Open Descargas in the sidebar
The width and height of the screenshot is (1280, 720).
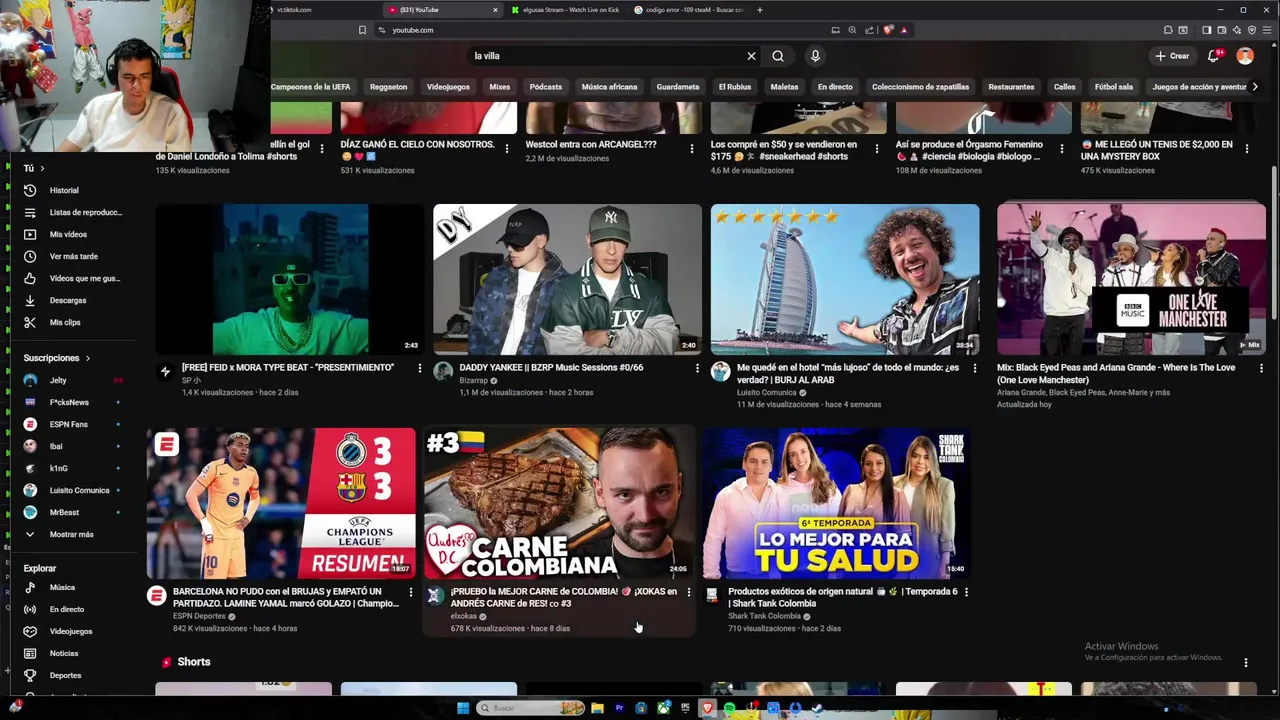(x=70, y=300)
